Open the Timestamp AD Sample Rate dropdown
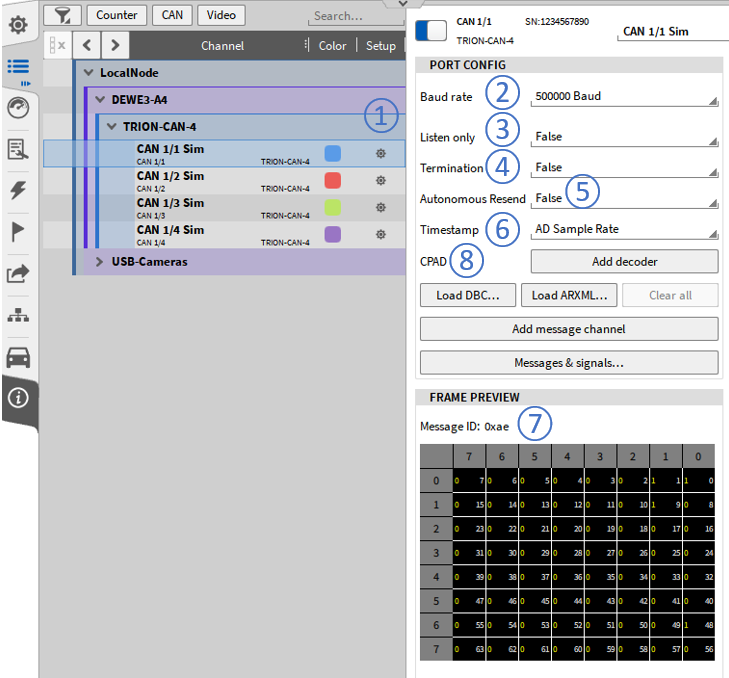The height and width of the screenshot is (678, 729). pyautogui.click(x=624, y=229)
